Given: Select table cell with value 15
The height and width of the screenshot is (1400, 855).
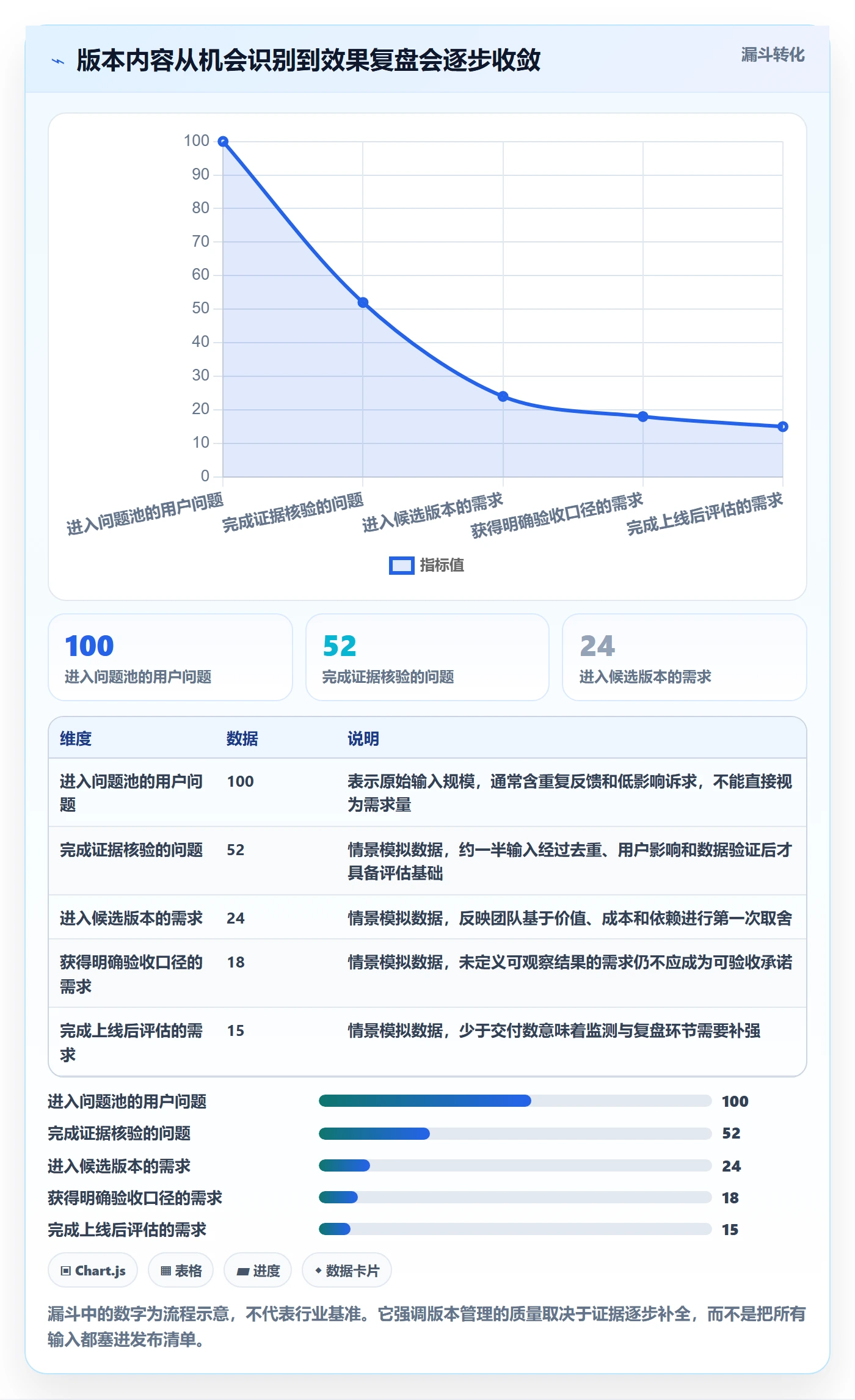Looking at the screenshot, I should point(236,1030).
